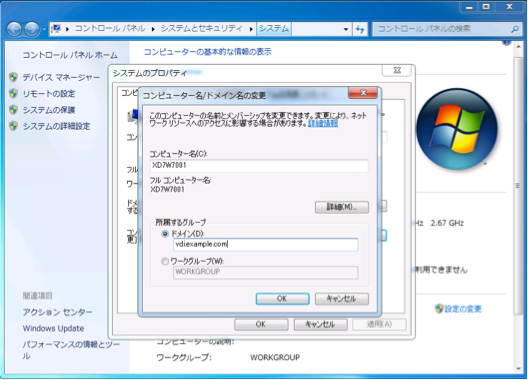Open リモートの設定 link
This screenshot has height=380, width=528.
[x=48, y=94]
